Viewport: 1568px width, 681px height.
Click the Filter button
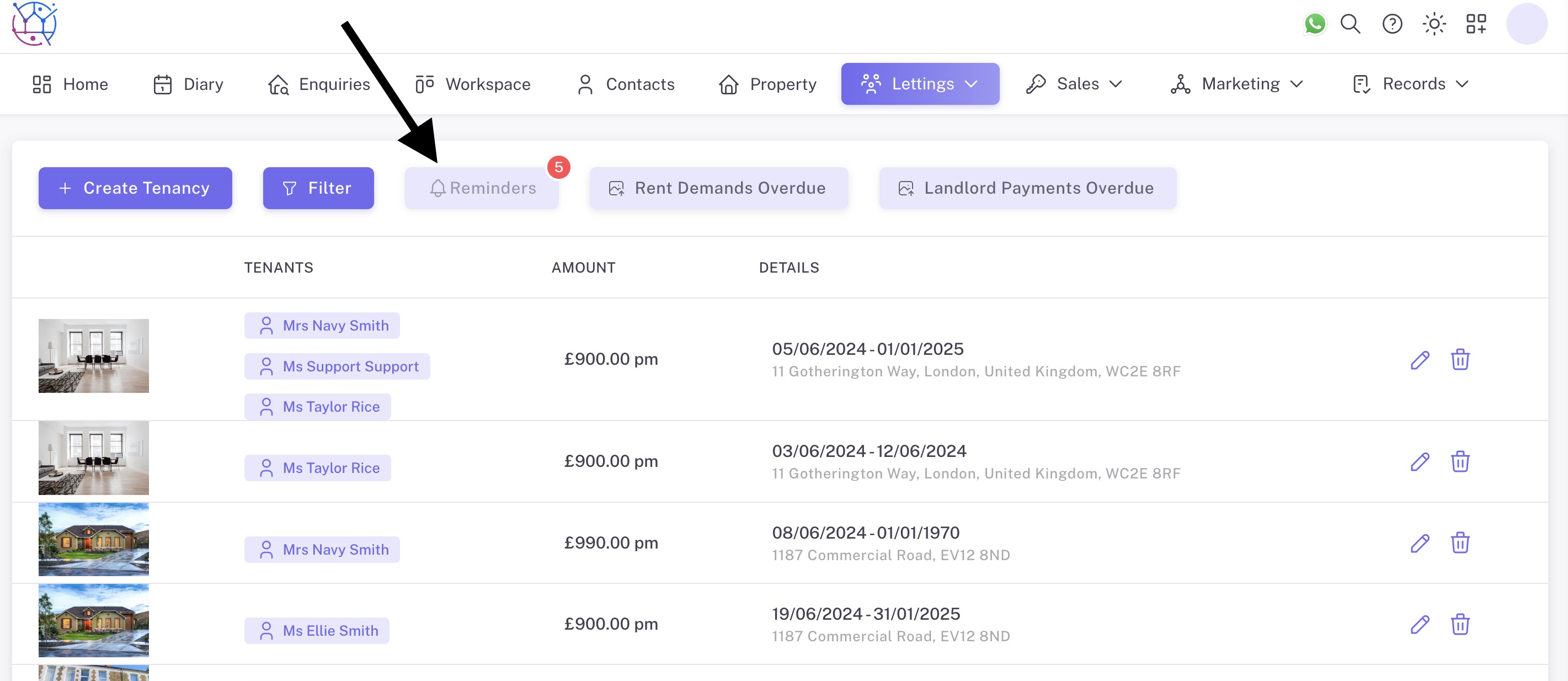click(318, 188)
